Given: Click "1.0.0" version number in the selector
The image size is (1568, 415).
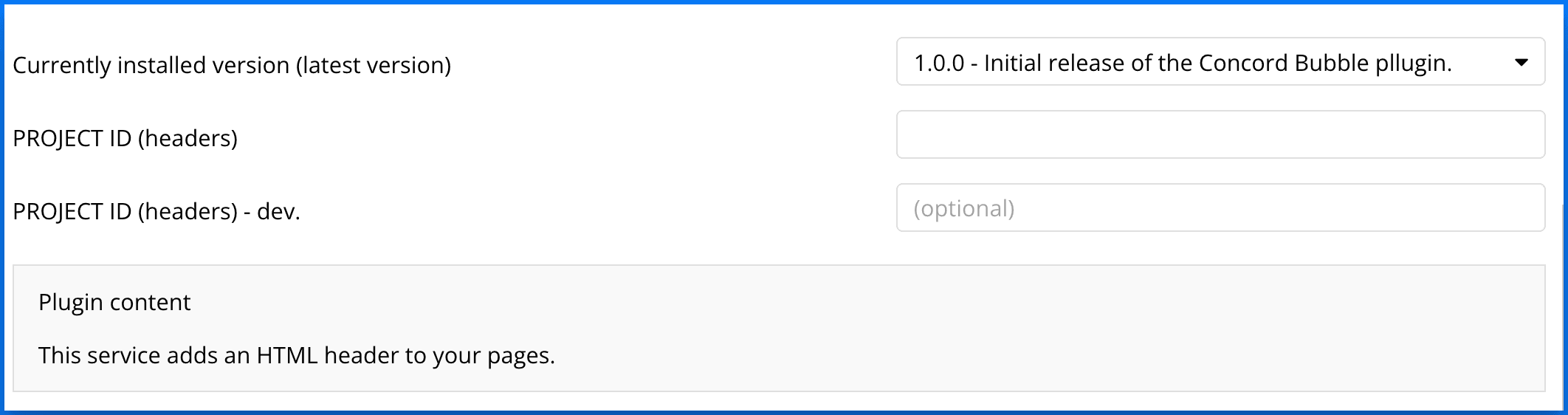Looking at the screenshot, I should (939, 63).
